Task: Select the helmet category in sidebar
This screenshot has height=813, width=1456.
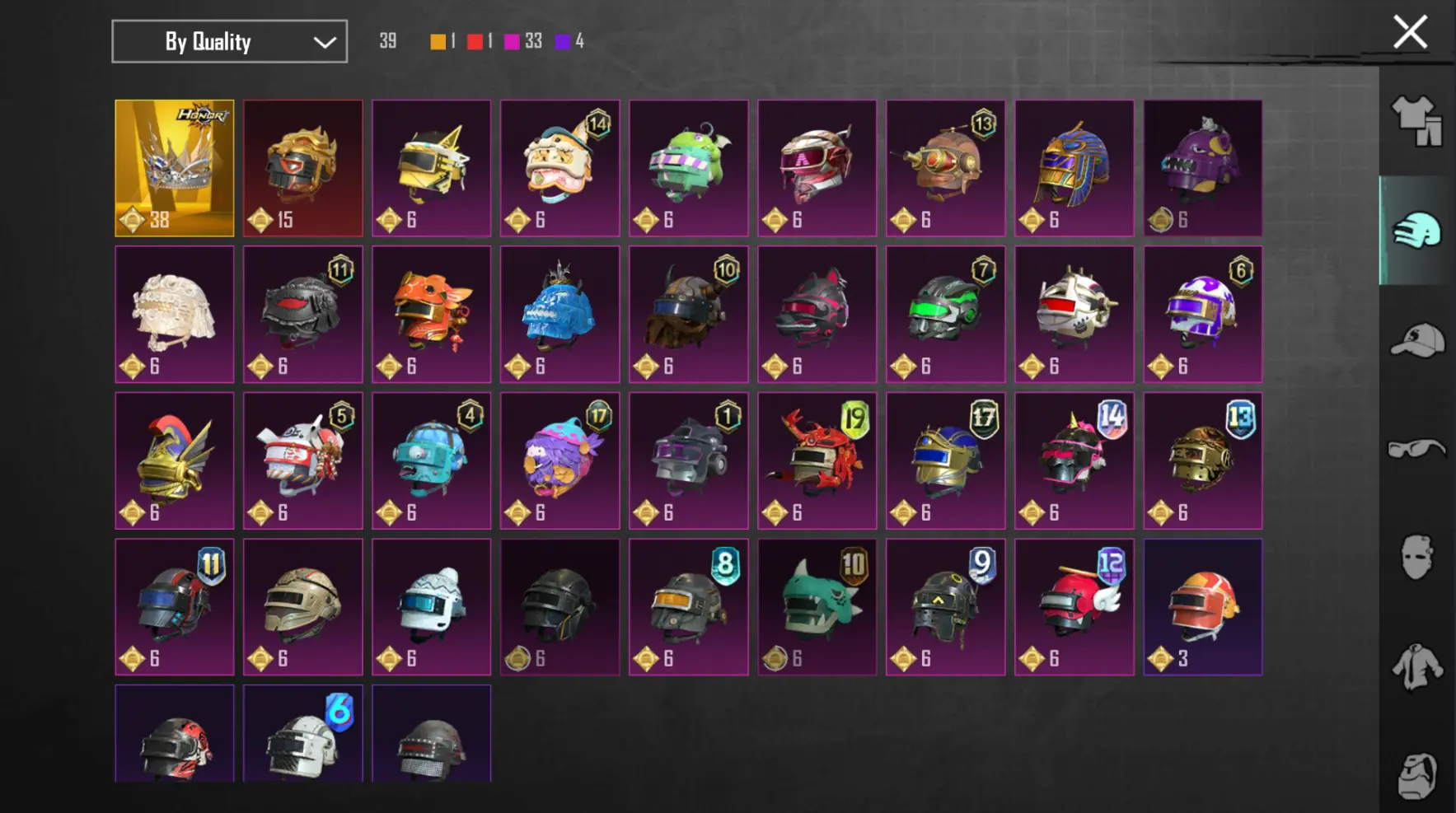Action: (1416, 230)
